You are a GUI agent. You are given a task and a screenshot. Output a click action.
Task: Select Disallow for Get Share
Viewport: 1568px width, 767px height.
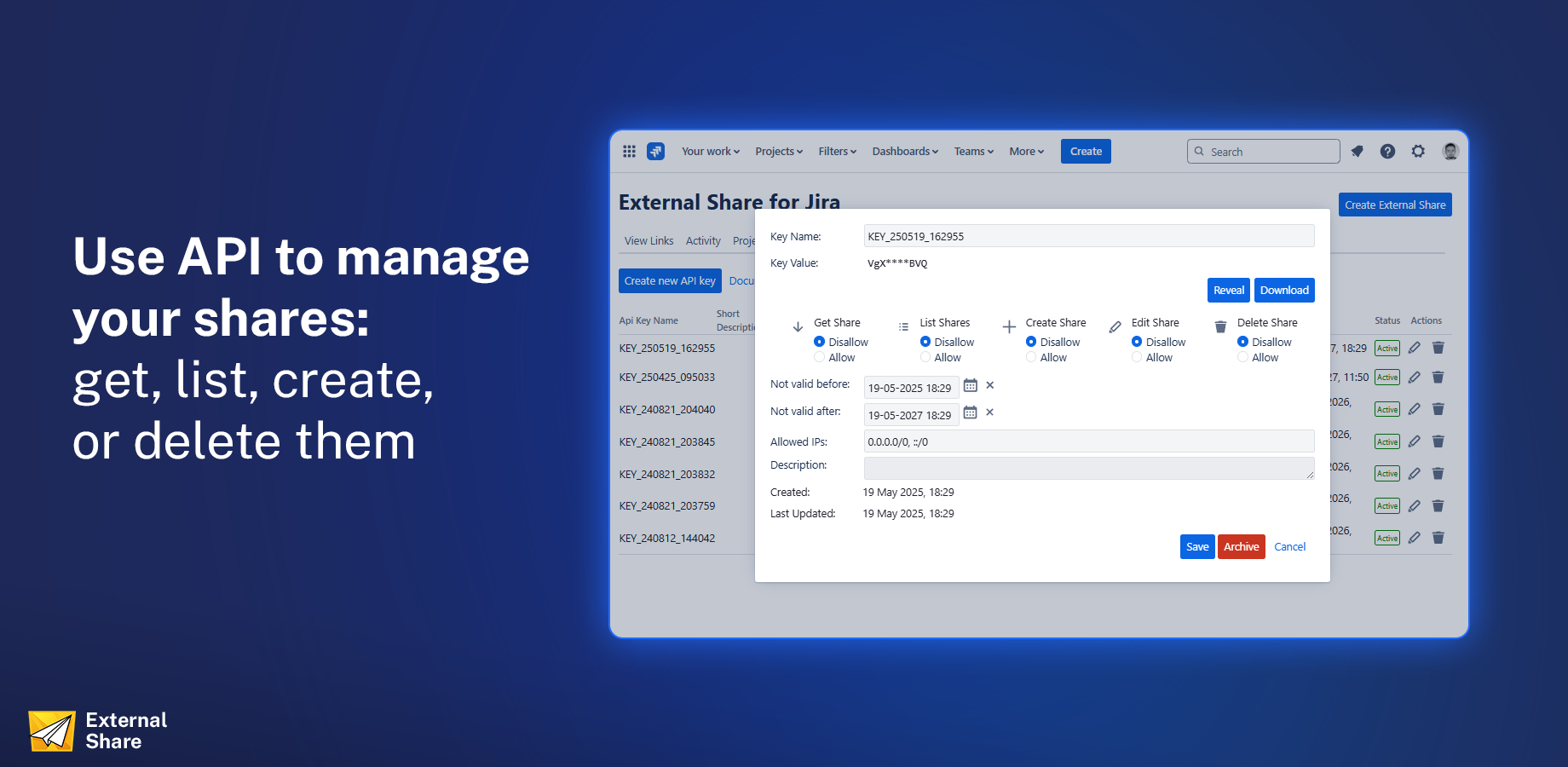tap(819, 342)
